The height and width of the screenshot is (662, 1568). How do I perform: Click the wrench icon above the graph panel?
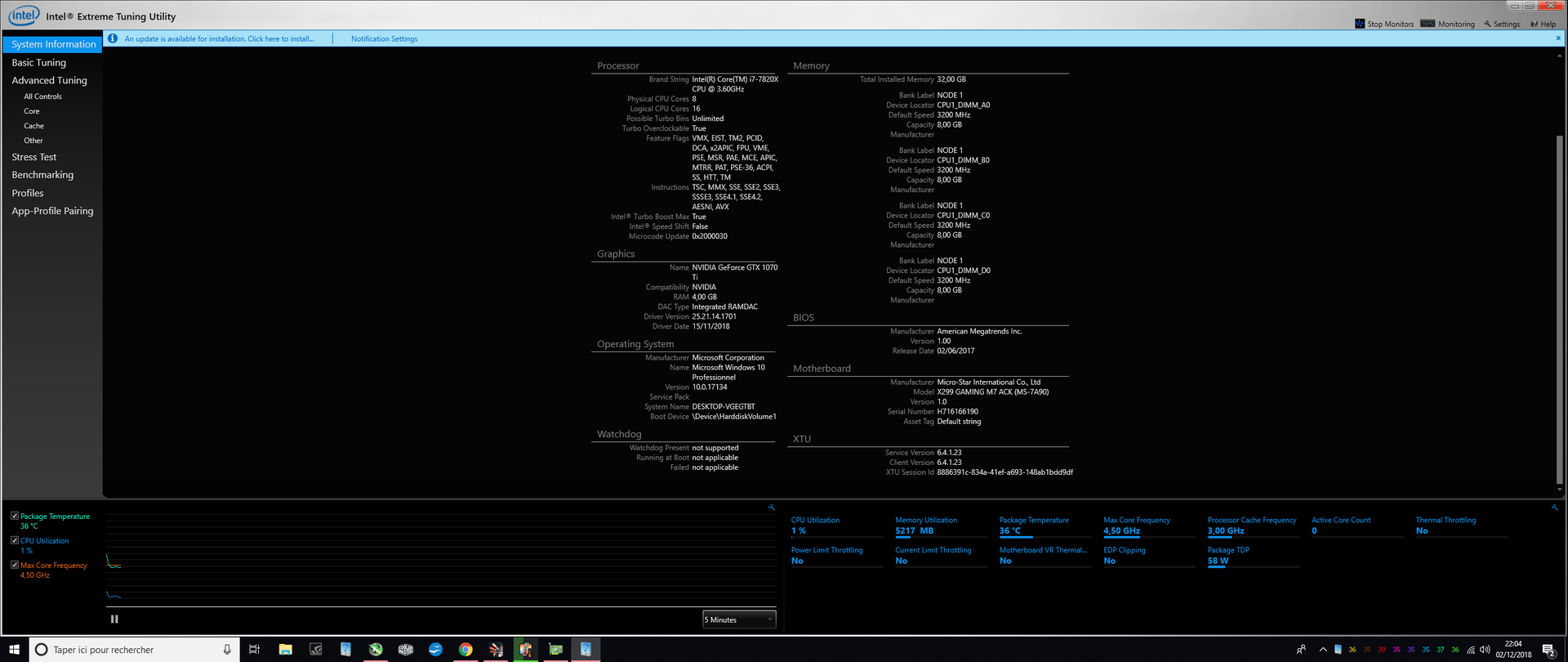[771, 508]
